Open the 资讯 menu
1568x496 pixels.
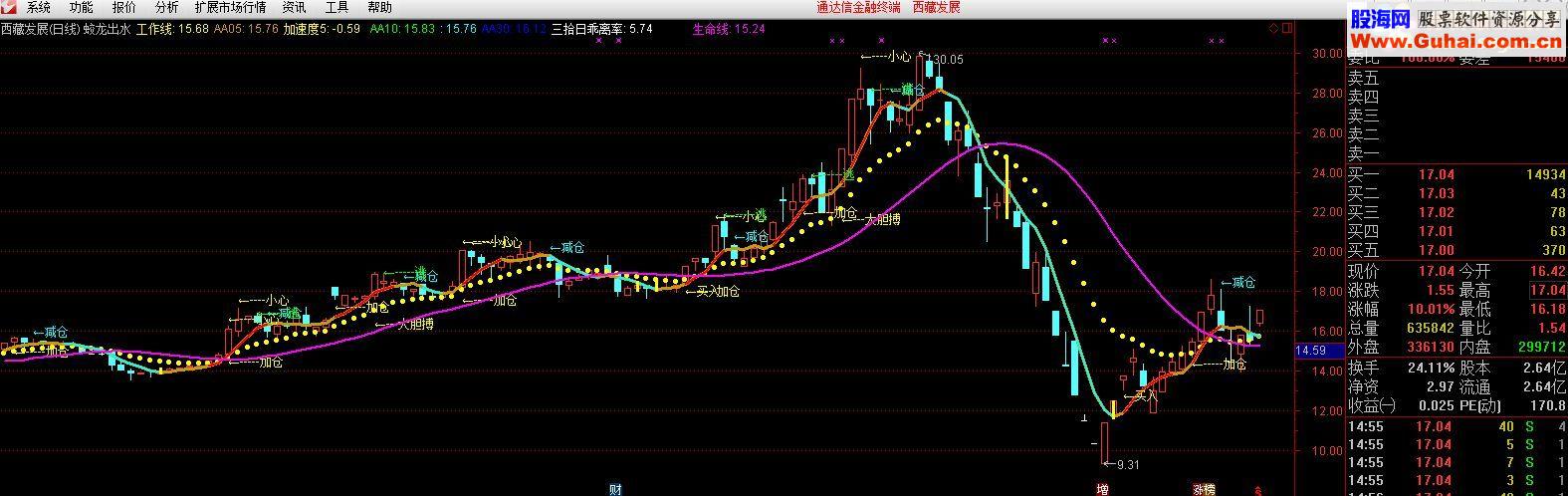[x=295, y=8]
